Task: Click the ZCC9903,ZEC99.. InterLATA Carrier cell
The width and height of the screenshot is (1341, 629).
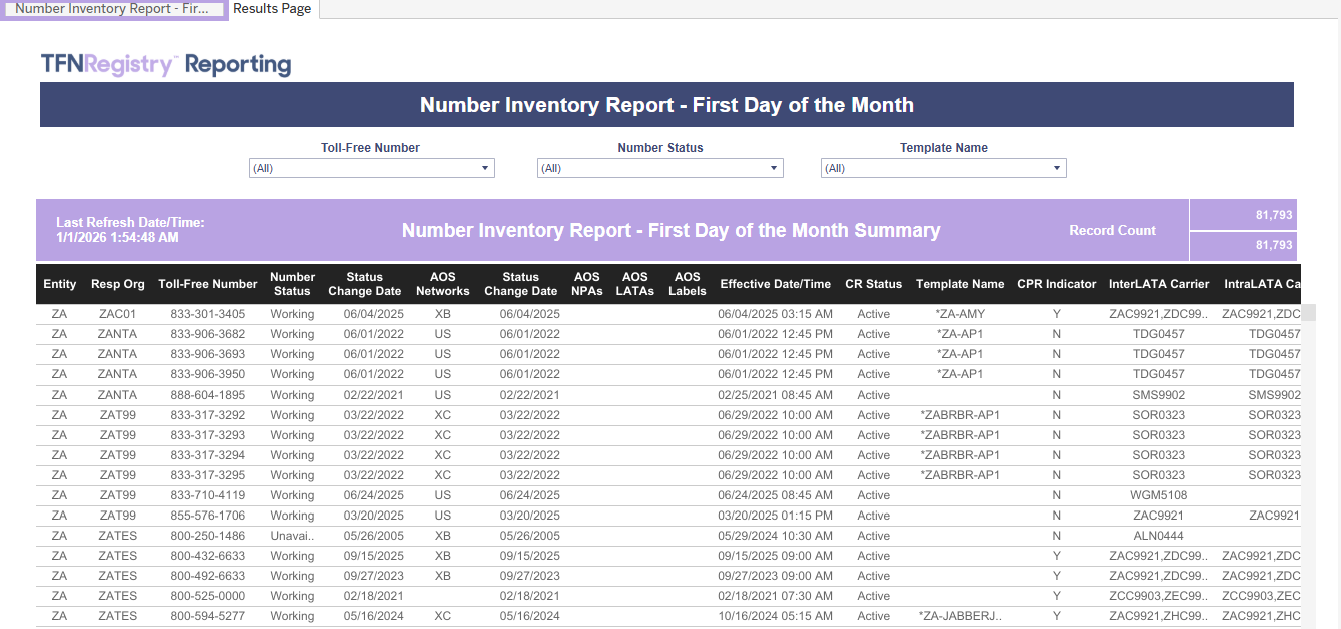Action: click(x=1159, y=596)
